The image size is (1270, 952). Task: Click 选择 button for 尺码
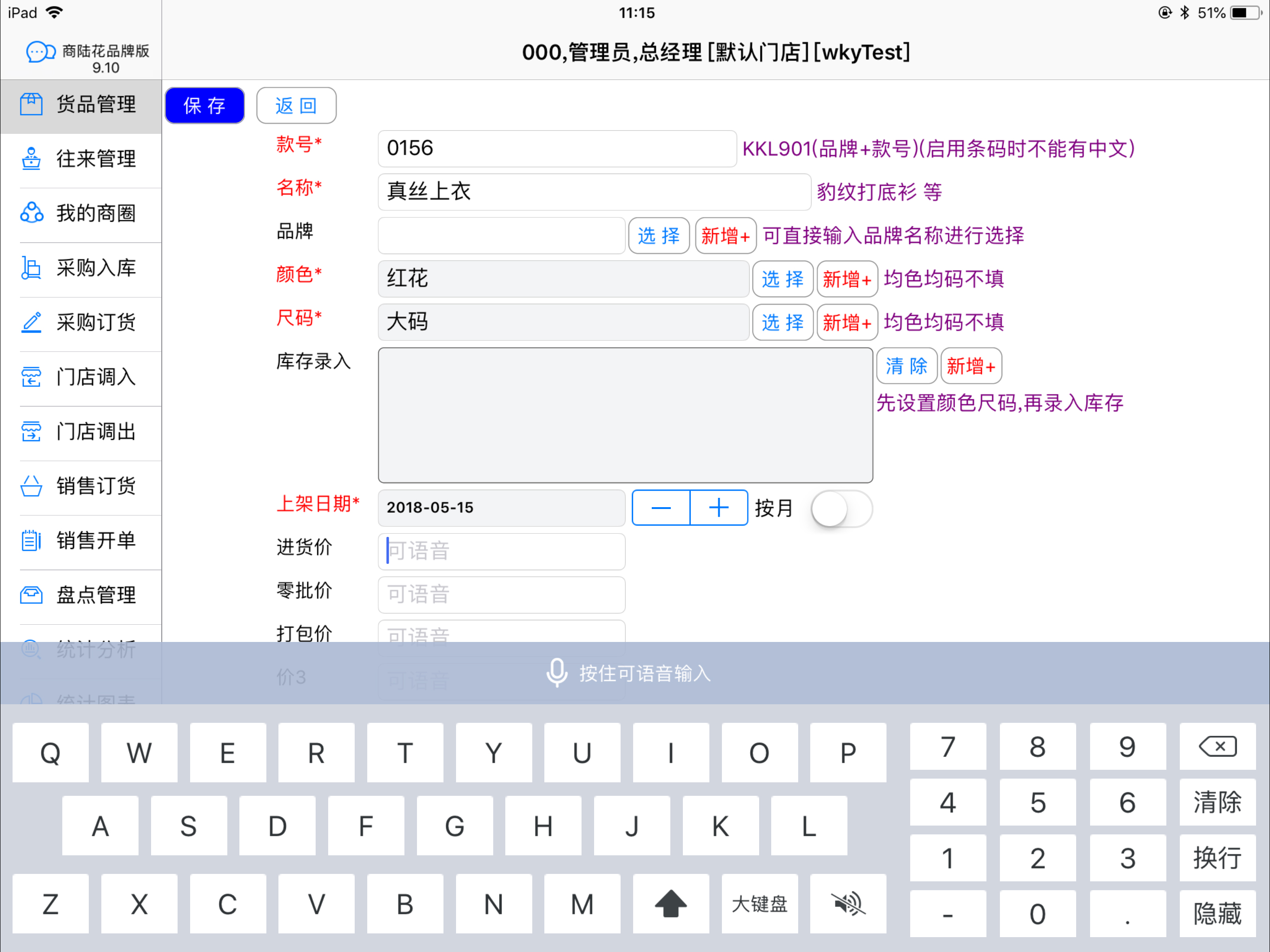(x=782, y=322)
